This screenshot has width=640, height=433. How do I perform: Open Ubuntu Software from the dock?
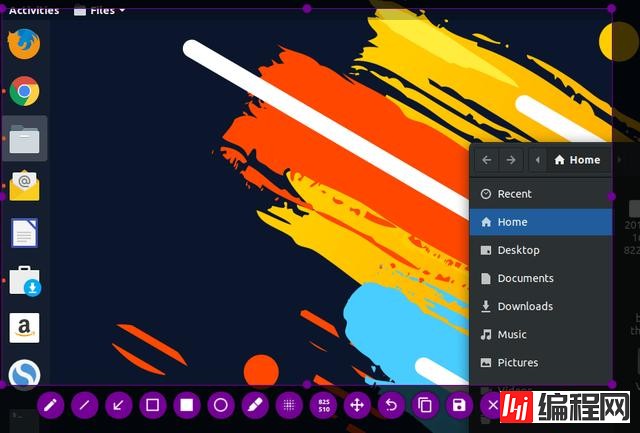point(25,281)
